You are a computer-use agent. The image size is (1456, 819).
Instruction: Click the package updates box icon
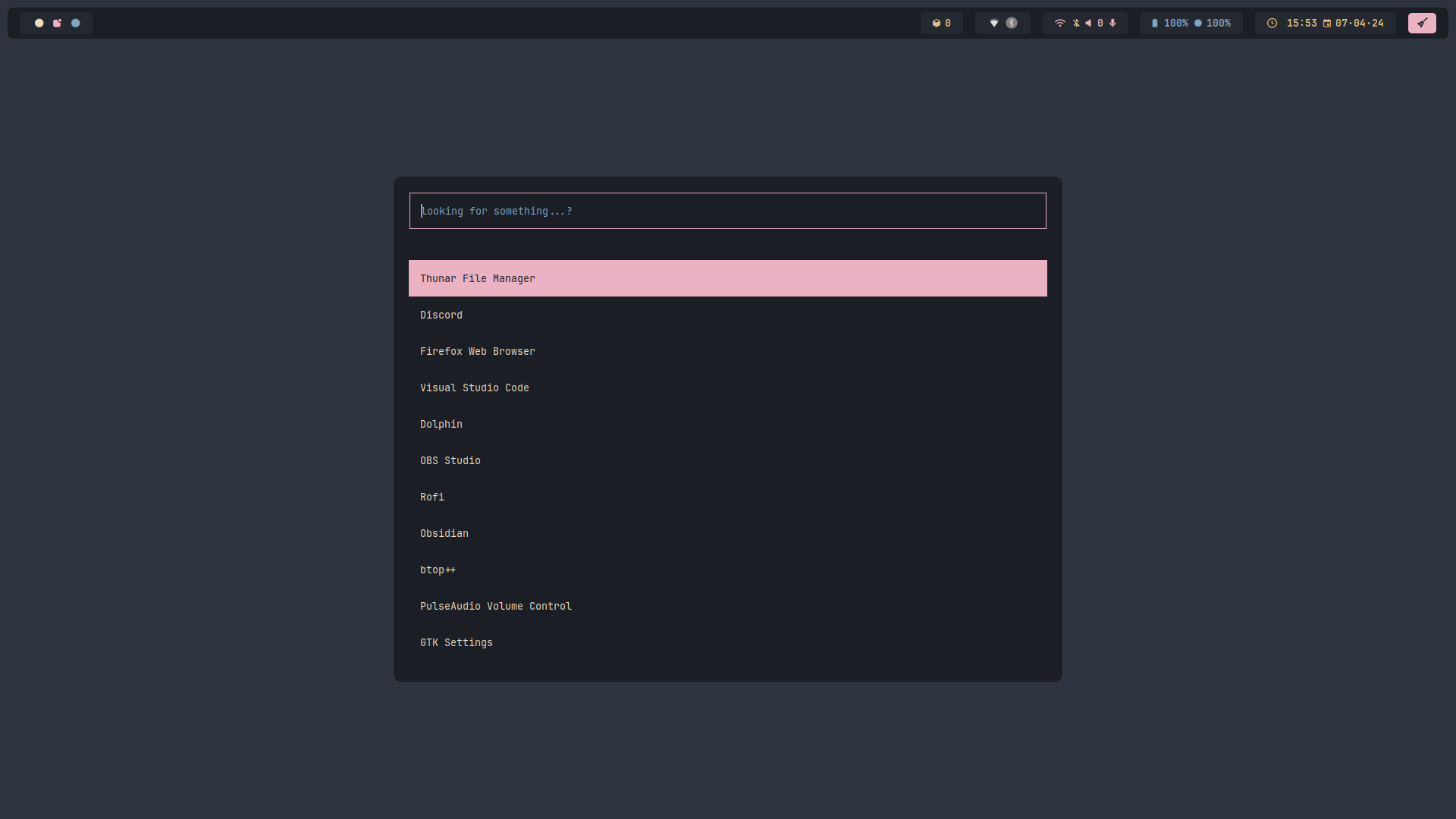click(936, 24)
